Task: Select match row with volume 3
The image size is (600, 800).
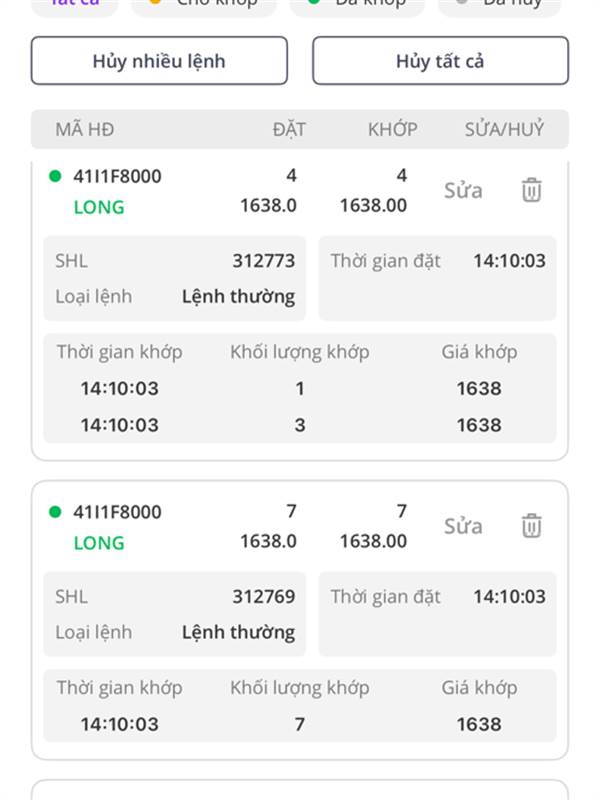Action: coord(299,425)
